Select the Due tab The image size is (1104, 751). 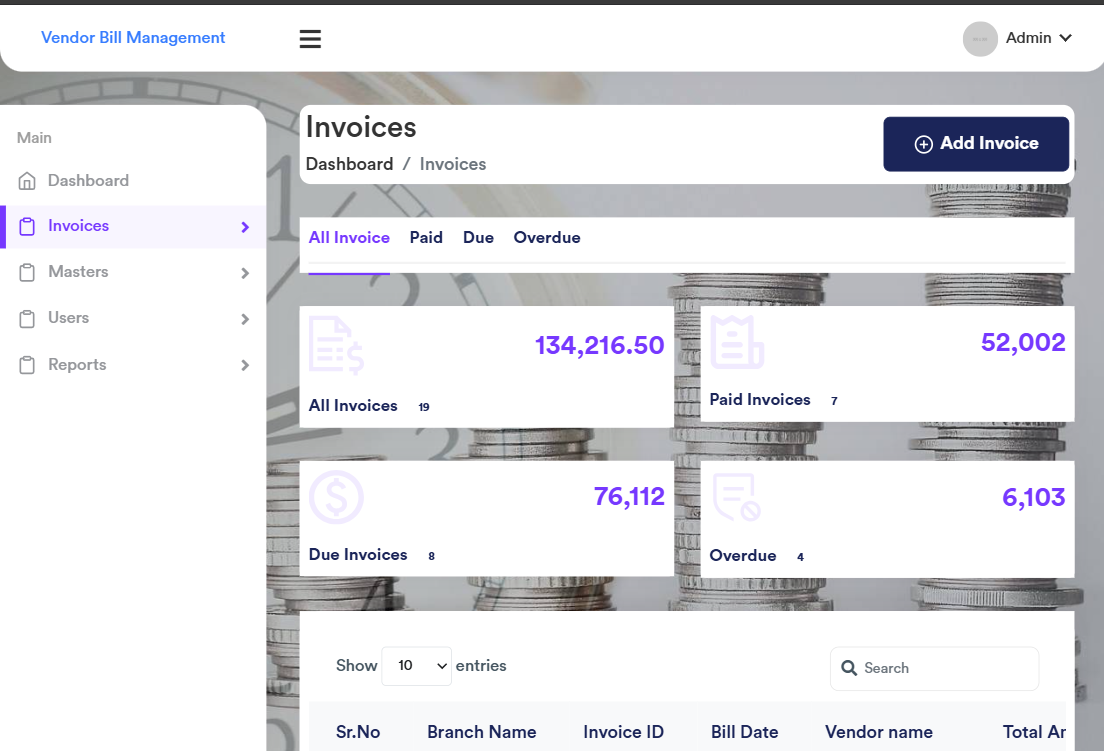[478, 238]
